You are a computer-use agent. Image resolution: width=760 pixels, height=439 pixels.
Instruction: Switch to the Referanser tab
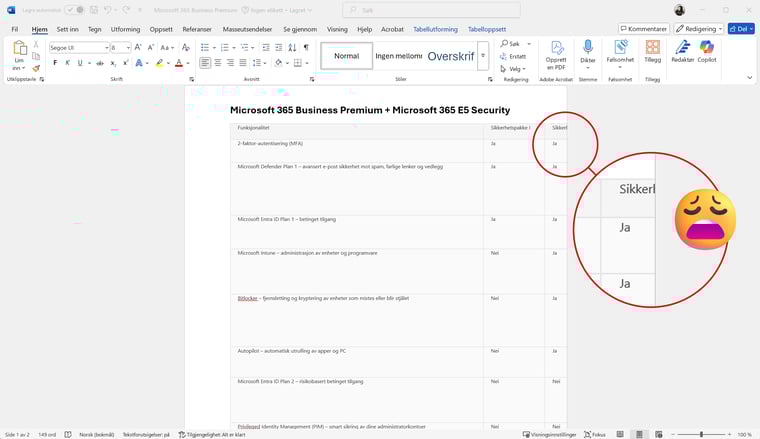197,29
